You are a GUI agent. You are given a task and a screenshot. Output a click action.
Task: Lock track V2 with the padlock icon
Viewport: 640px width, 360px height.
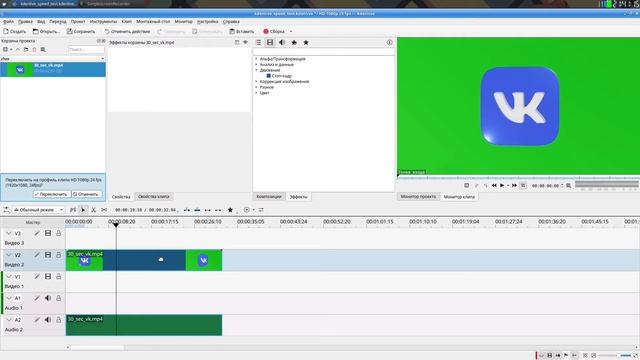click(58, 255)
